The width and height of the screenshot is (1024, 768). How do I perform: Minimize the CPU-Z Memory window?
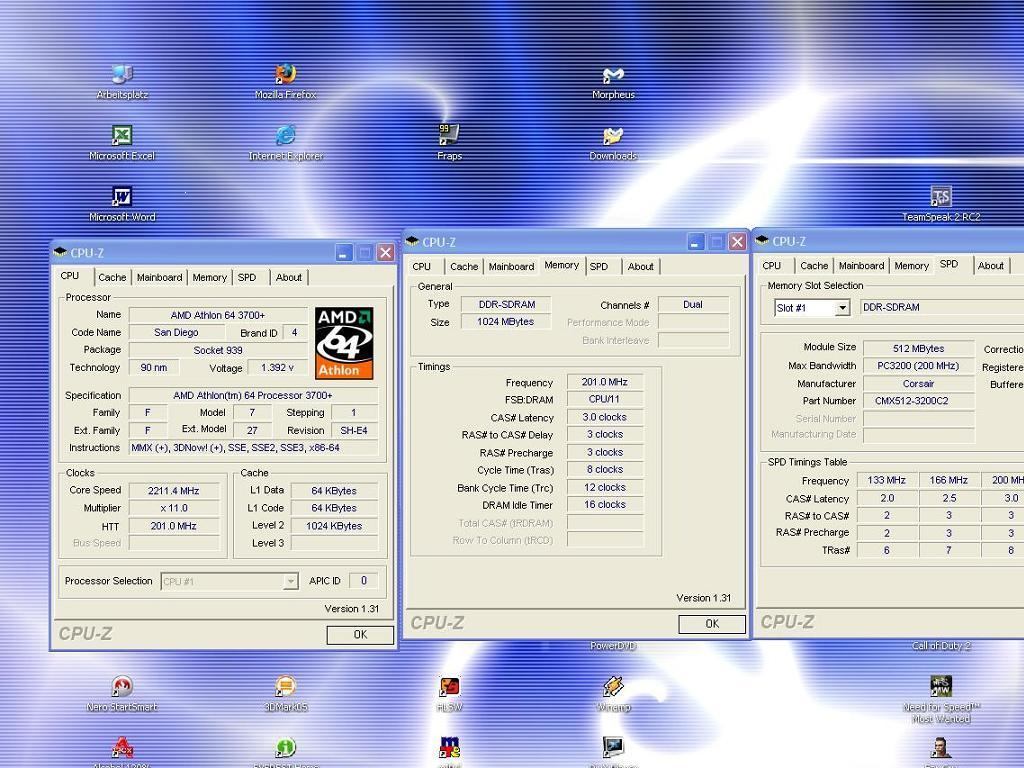696,242
